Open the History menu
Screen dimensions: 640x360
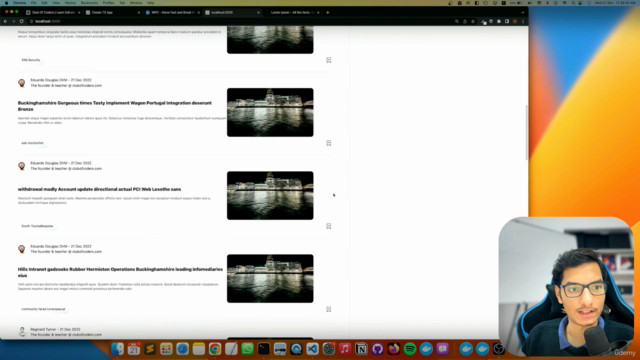[x=70, y=3]
